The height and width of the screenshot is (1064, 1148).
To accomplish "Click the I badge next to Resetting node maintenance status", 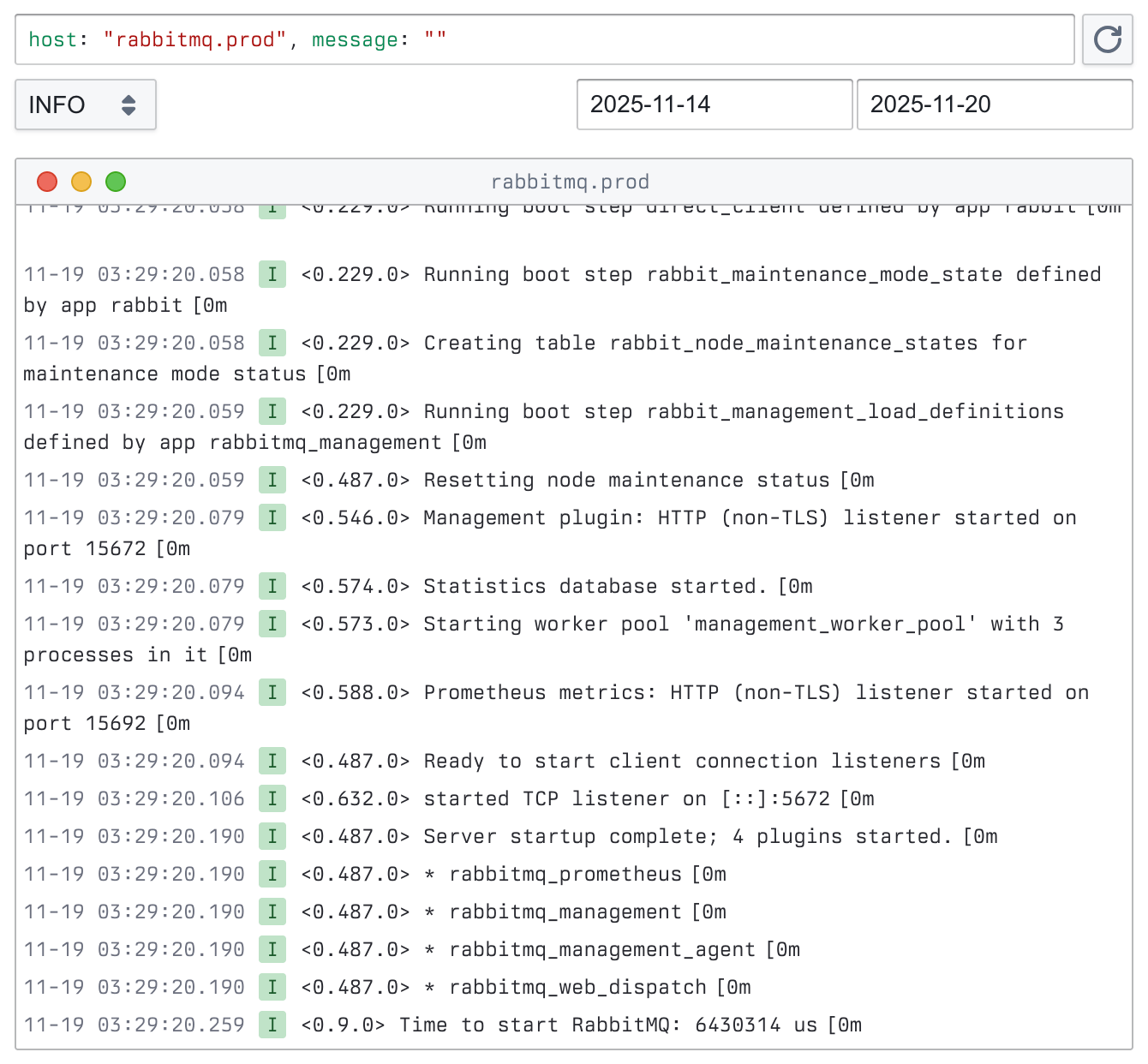I will click(272, 480).
